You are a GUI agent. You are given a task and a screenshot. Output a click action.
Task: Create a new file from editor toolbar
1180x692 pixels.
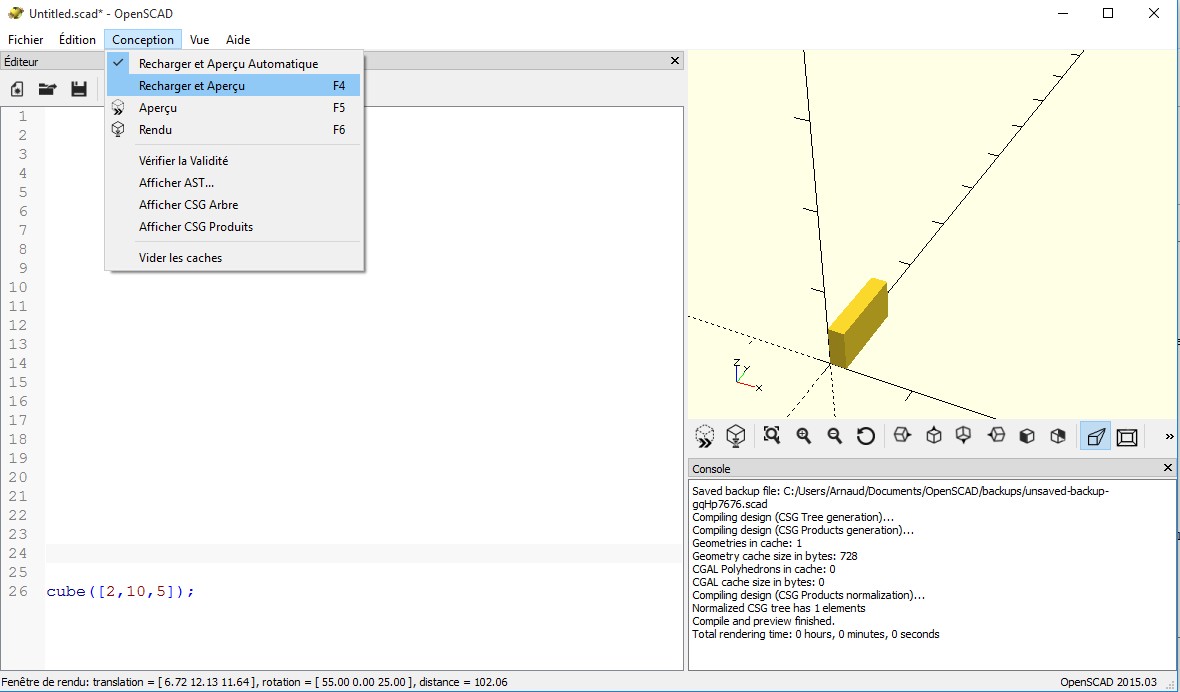[x=17, y=90]
